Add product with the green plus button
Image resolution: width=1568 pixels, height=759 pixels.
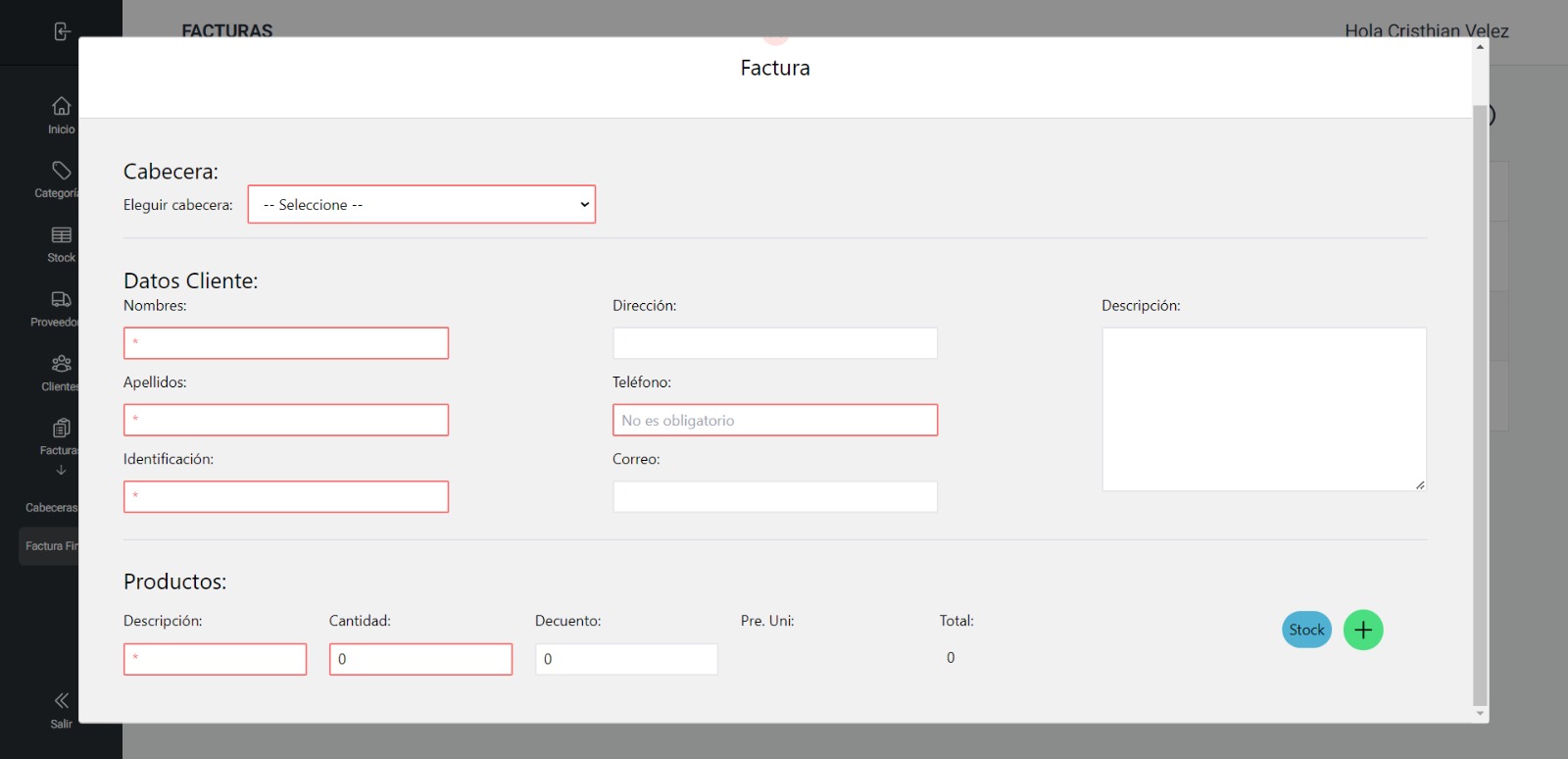click(x=1362, y=630)
